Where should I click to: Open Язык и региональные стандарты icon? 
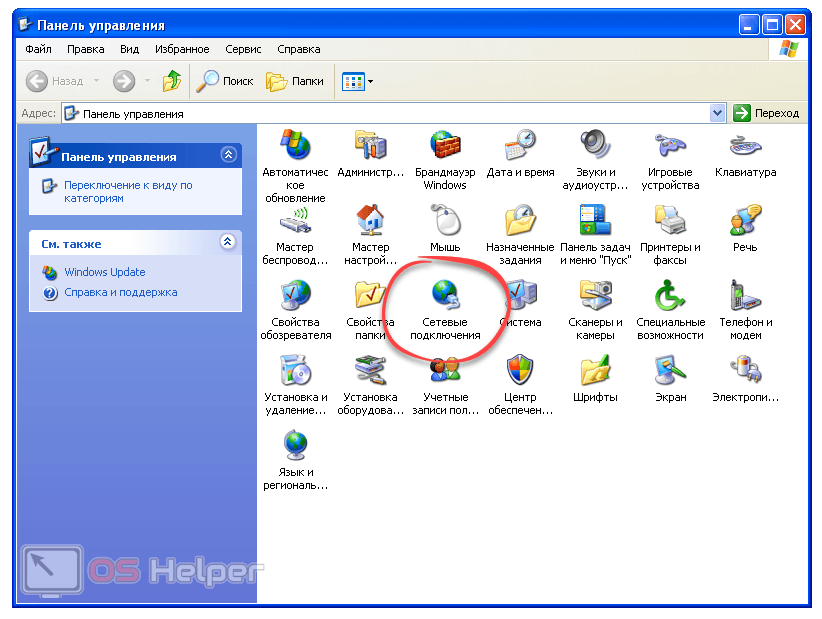click(295, 446)
